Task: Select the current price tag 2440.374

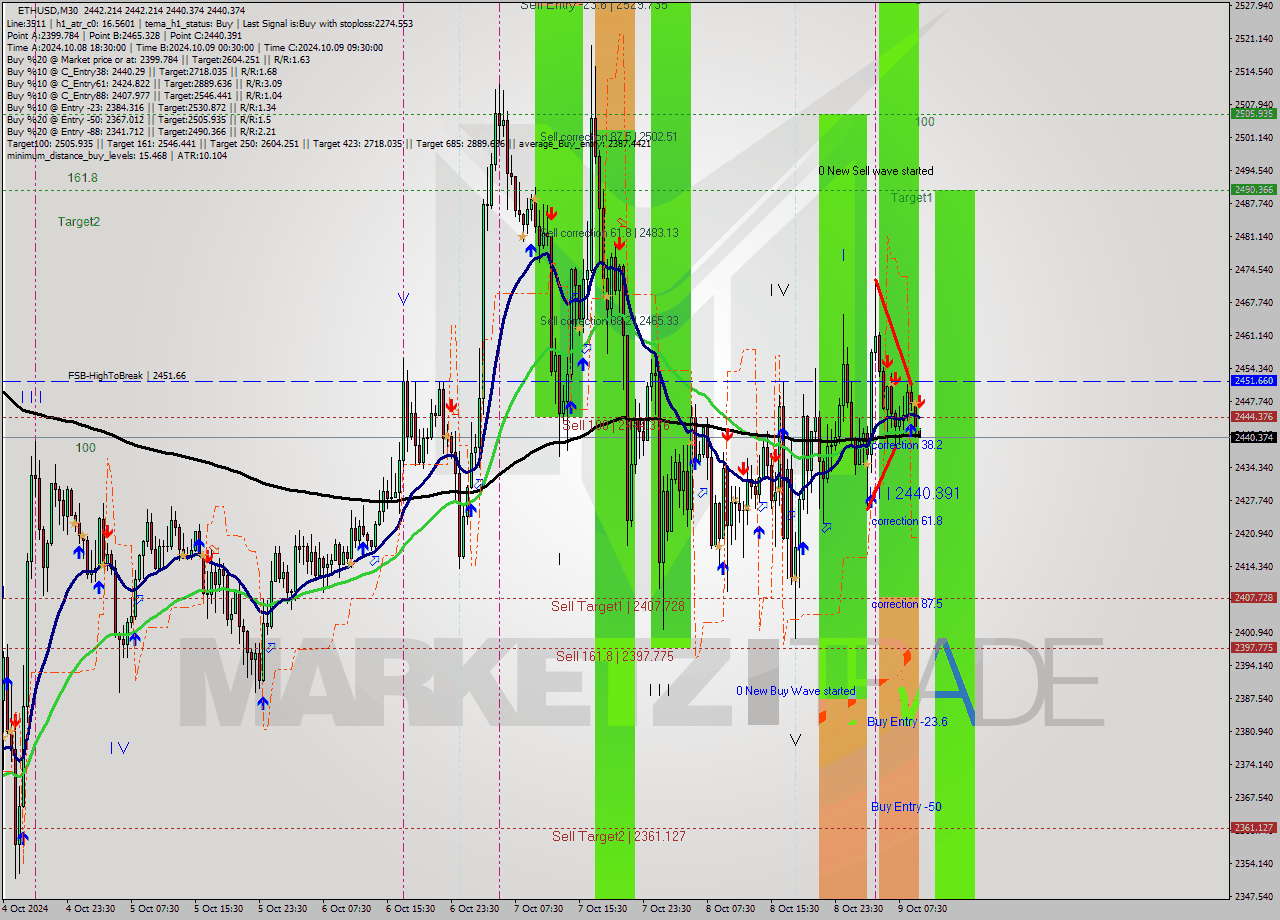Action: (1253, 437)
